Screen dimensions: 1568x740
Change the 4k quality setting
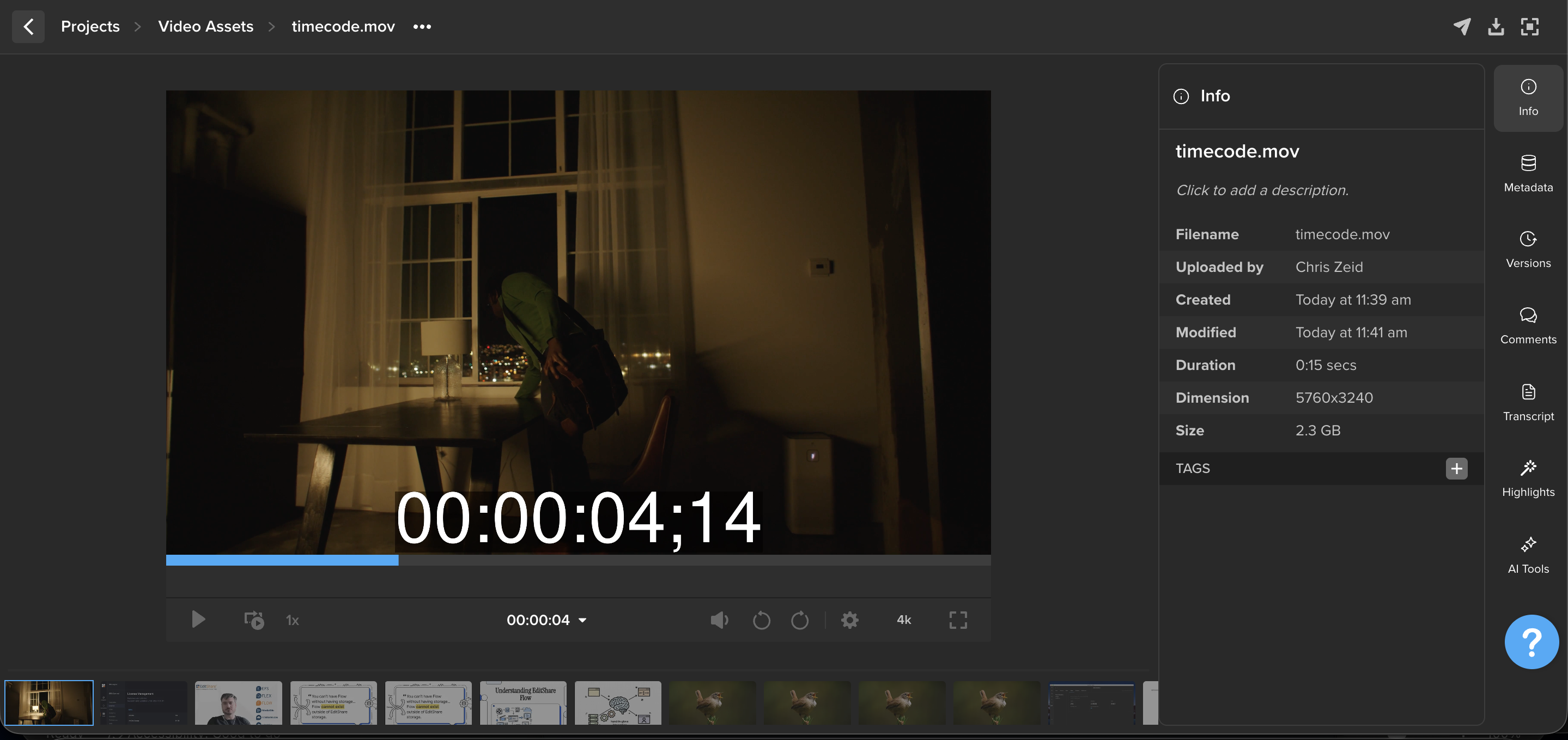[904, 620]
